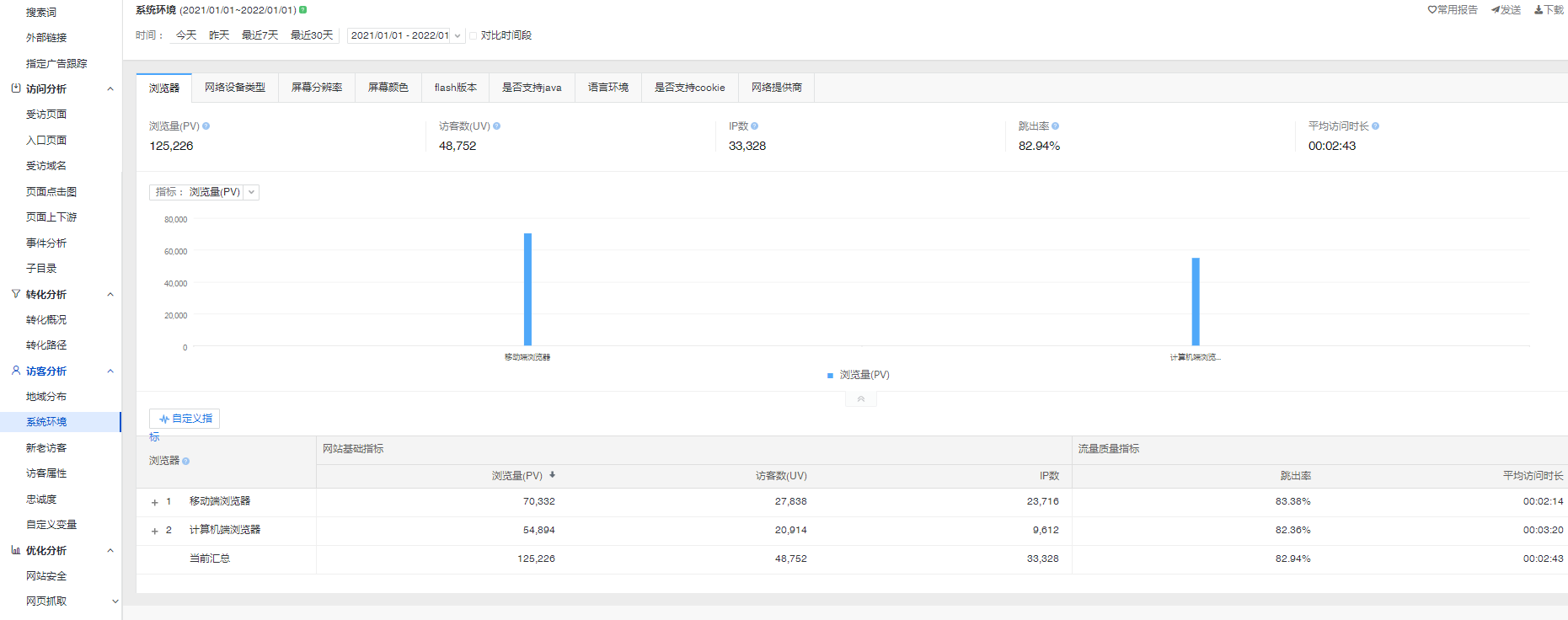Expand the 移动端浏览器 table row
This screenshot has width=1568, height=620.
155,502
